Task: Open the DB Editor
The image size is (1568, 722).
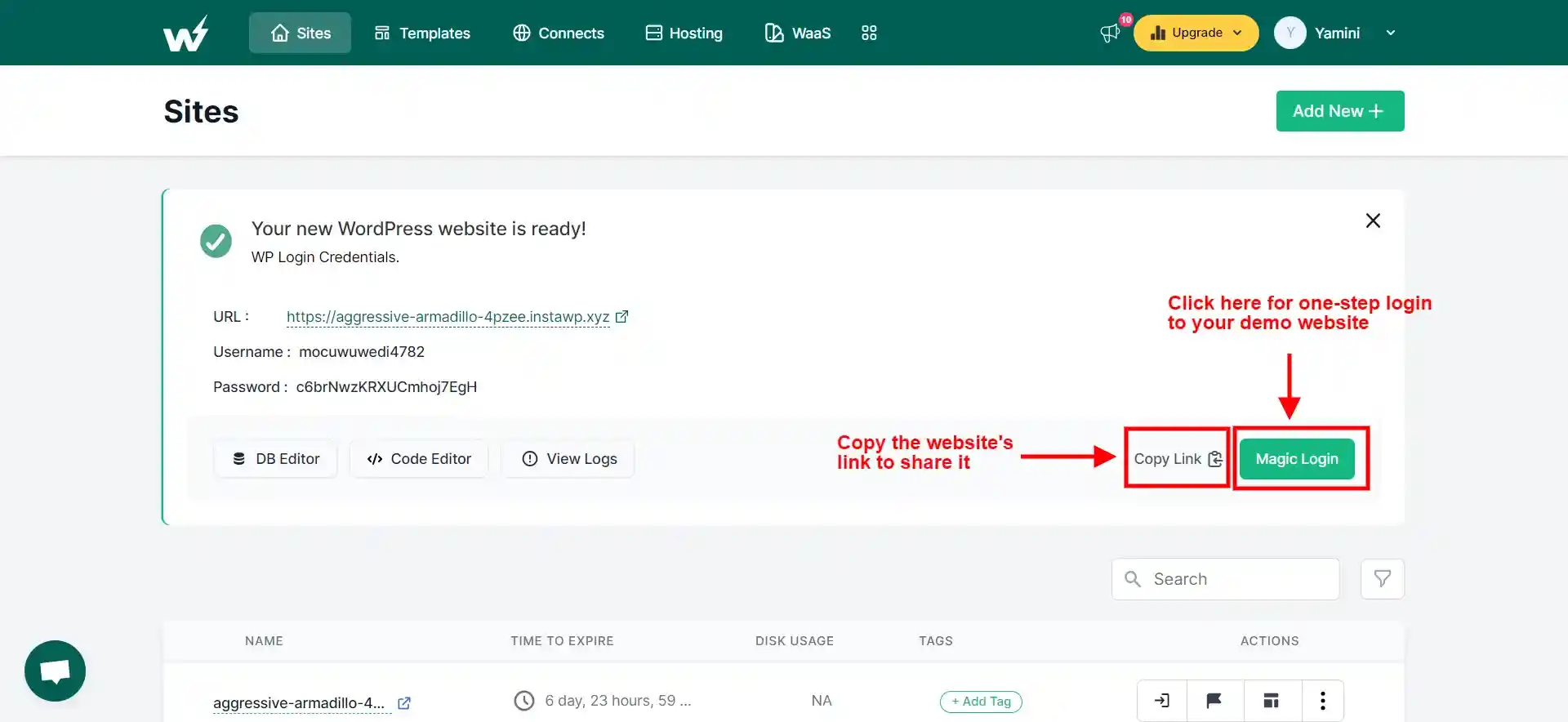Action: point(275,459)
